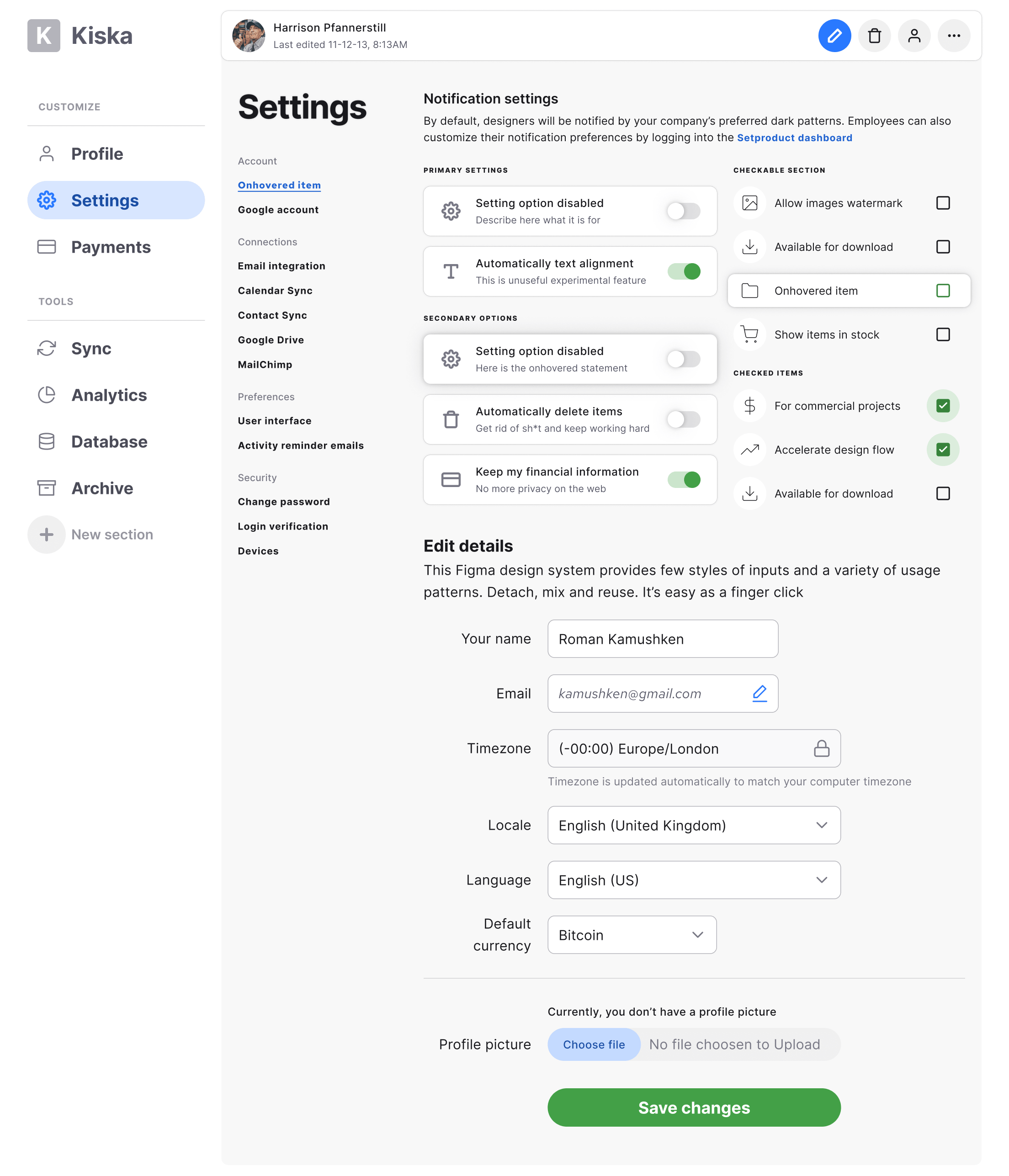Select the Analytics sidebar icon
The height and width of the screenshot is (1176, 1009).
[47, 395]
